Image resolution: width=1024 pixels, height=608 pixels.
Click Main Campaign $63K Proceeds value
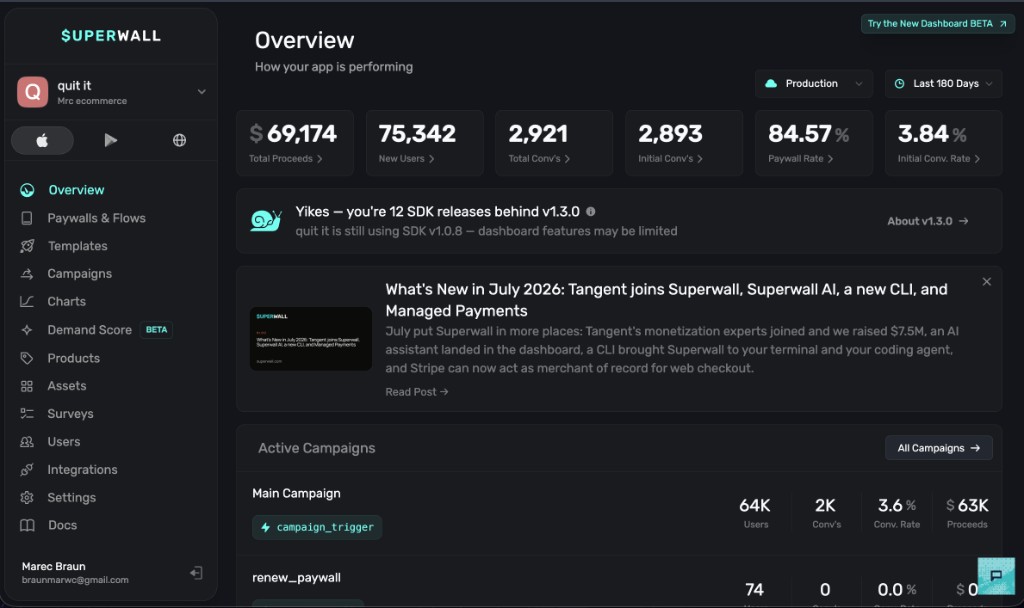coord(967,505)
